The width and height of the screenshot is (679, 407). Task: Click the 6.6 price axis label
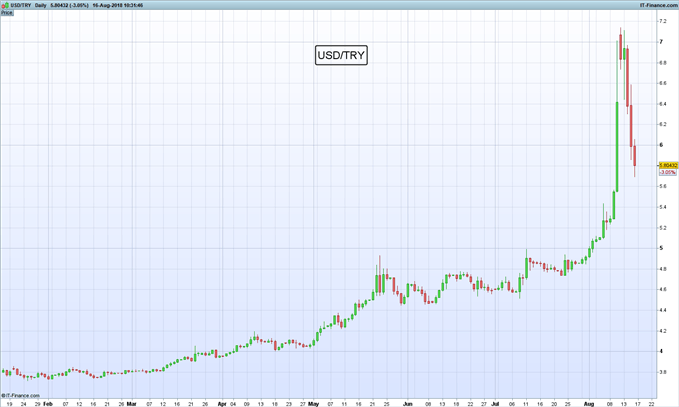663,83
